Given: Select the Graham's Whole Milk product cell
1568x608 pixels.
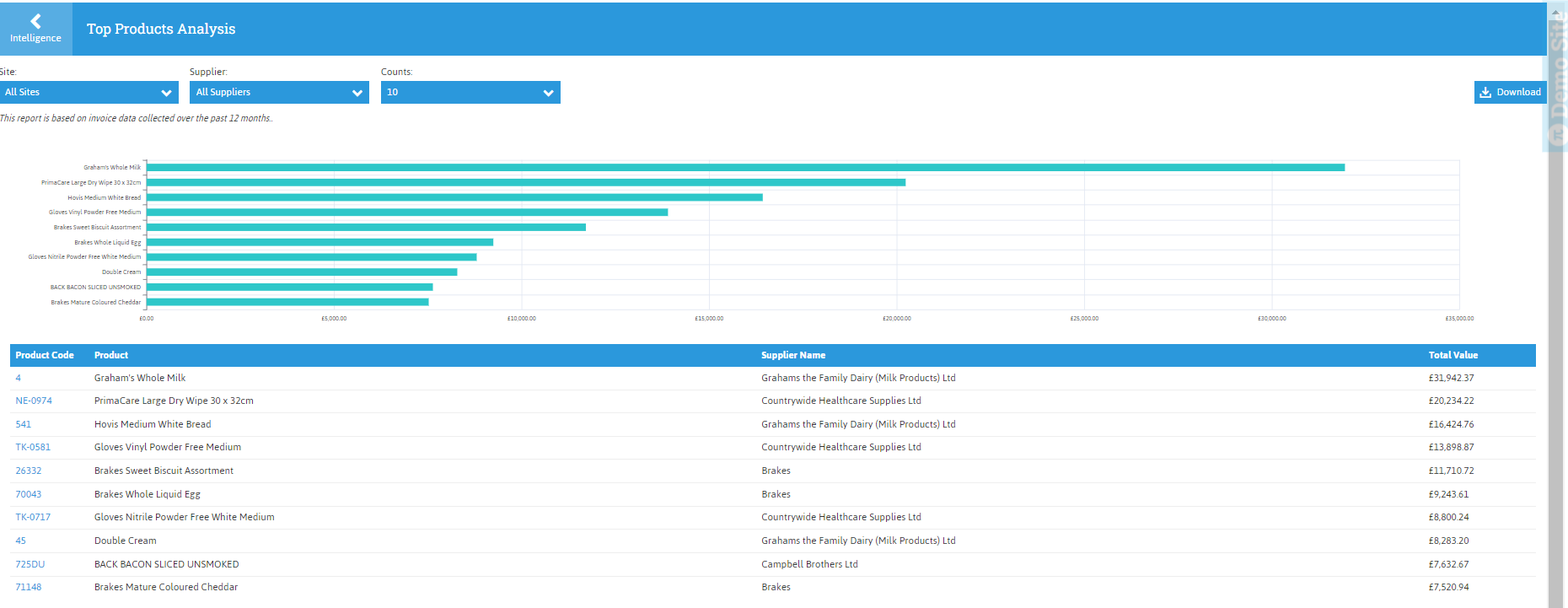Looking at the screenshot, I should [140, 378].
